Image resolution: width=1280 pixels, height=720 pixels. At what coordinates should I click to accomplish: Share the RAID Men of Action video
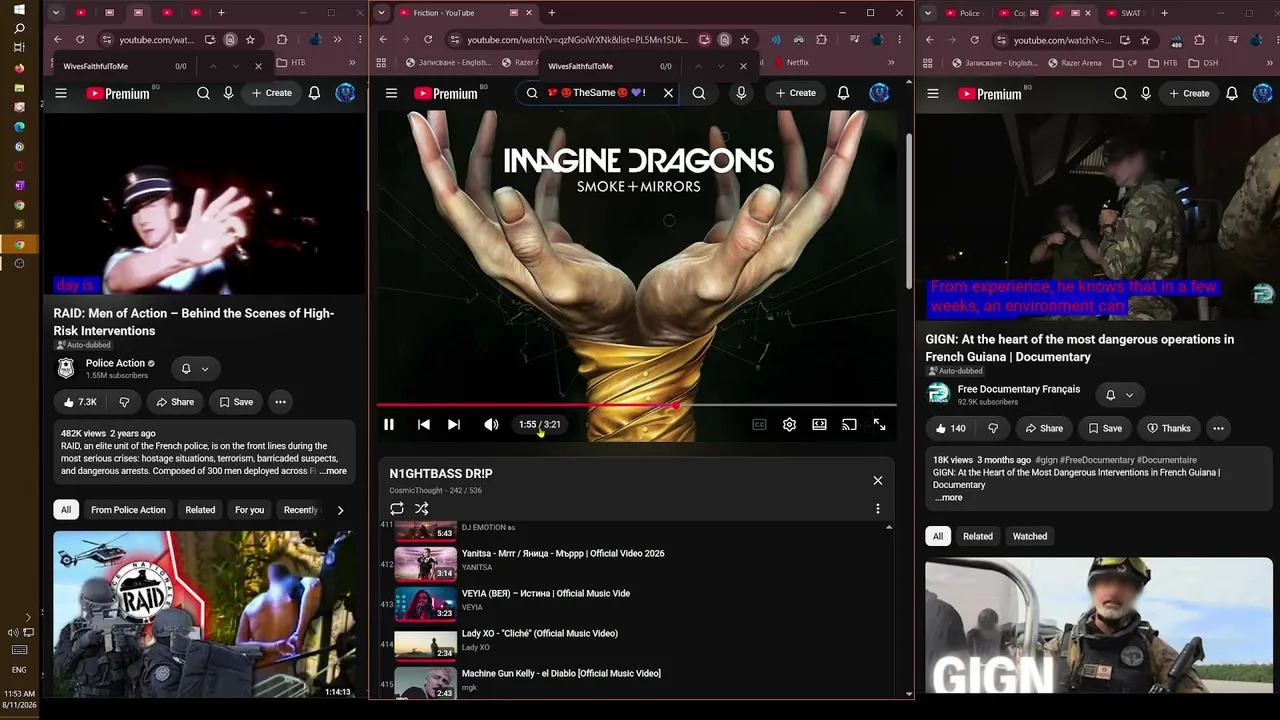tap(175, 402)
